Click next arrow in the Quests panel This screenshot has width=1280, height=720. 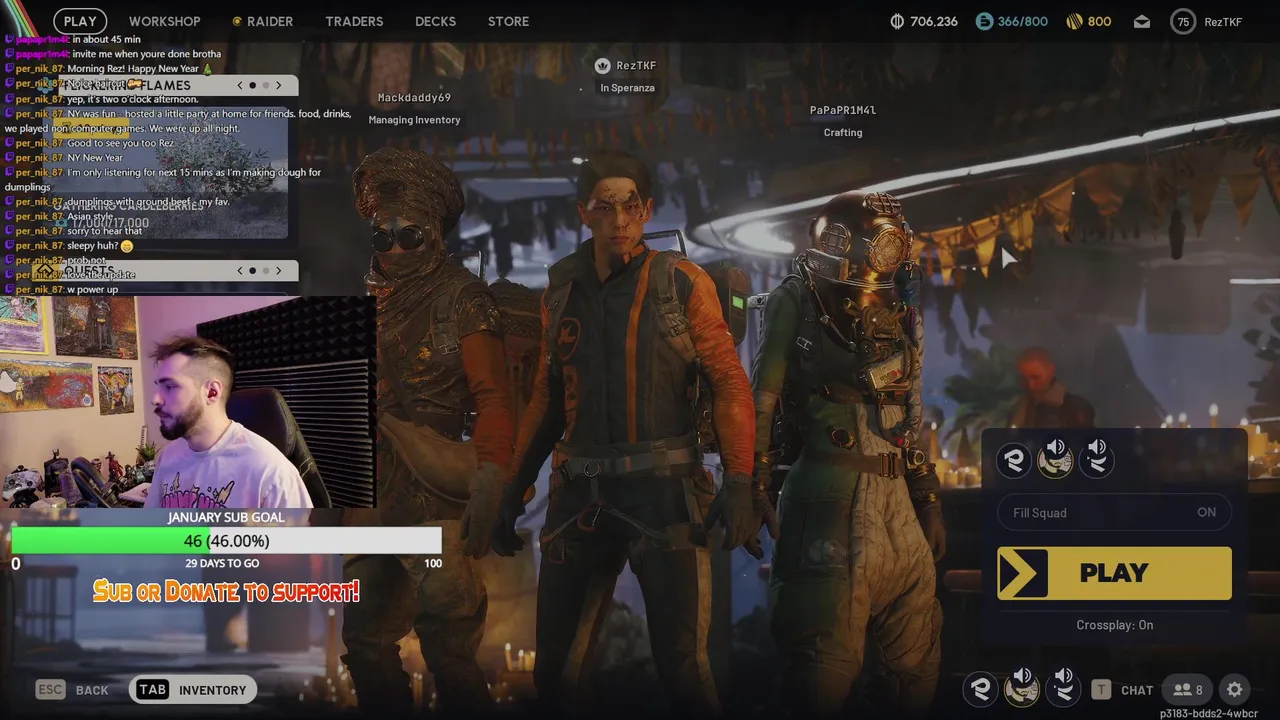(x=279, y=271)
